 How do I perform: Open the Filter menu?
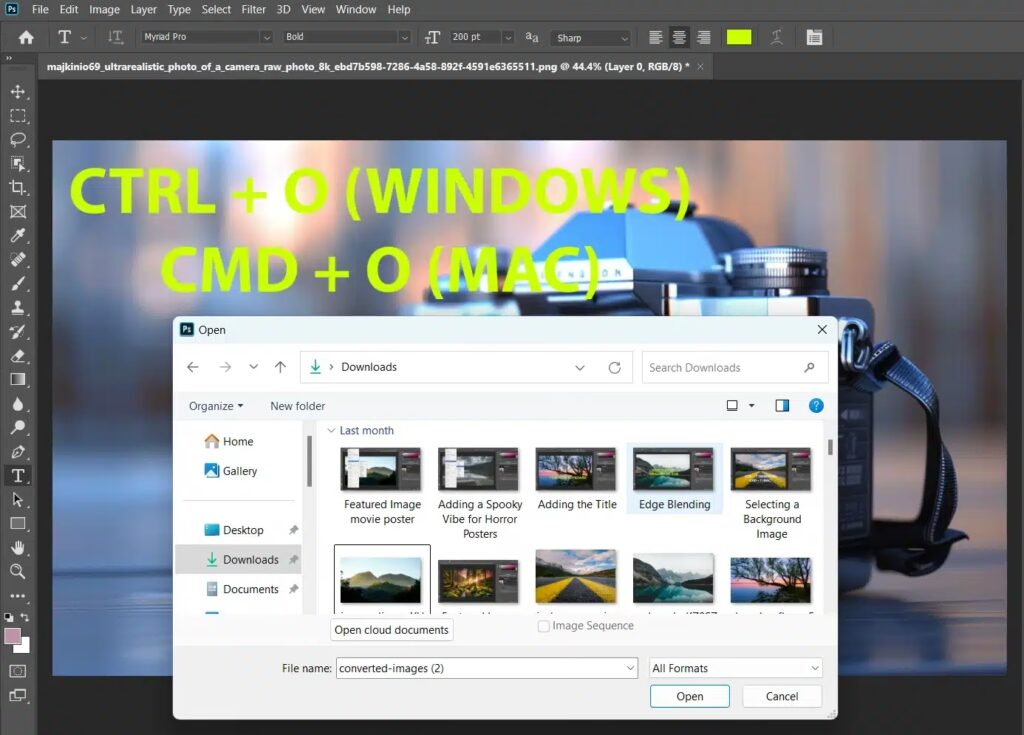254,9
